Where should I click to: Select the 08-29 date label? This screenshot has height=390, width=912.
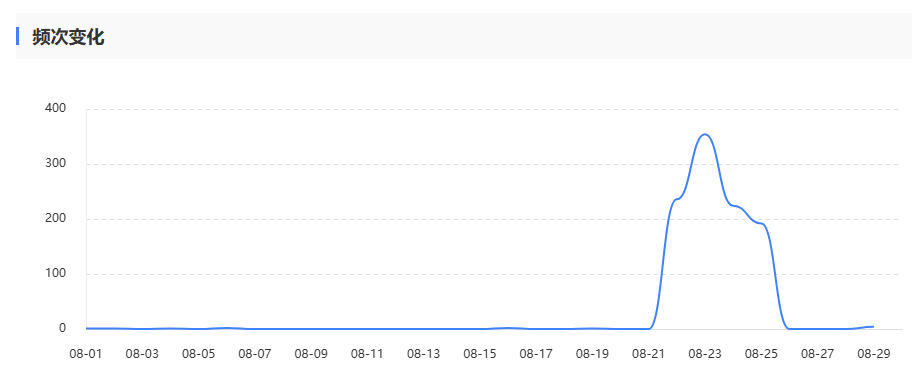tap(874, 354)
